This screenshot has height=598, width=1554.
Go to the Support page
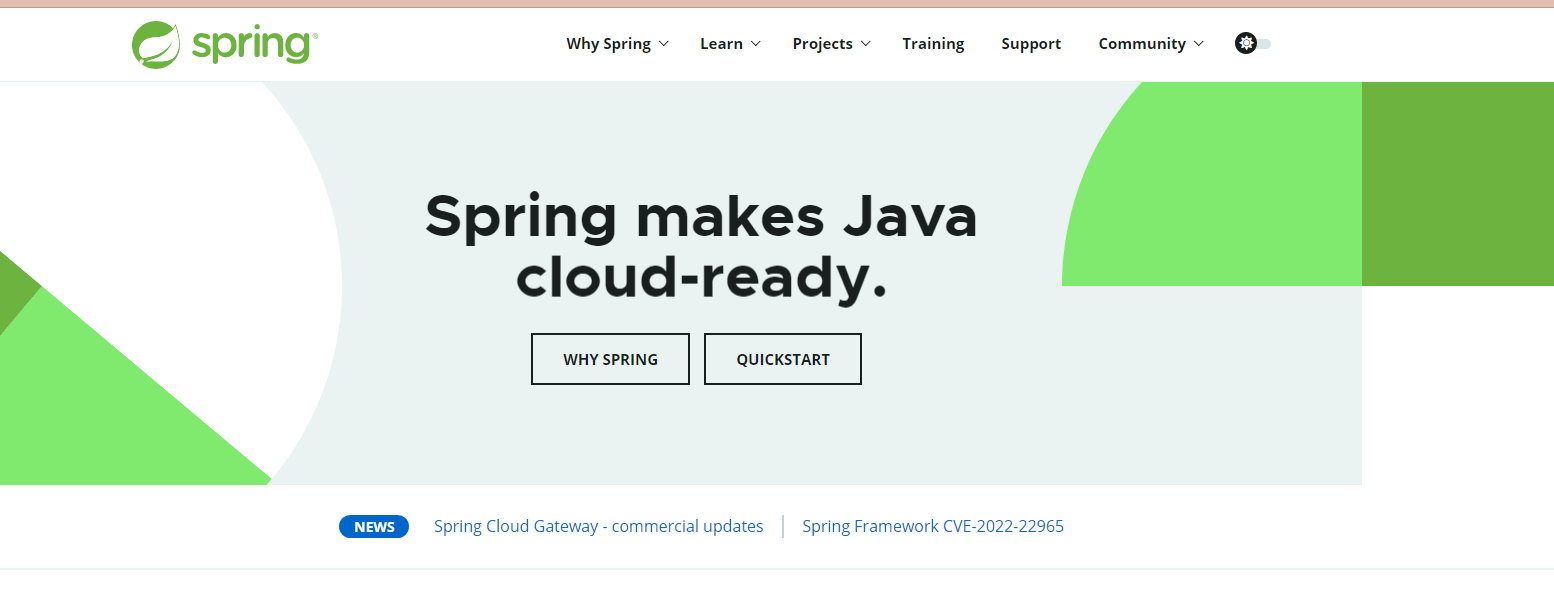pos(1031,44)
